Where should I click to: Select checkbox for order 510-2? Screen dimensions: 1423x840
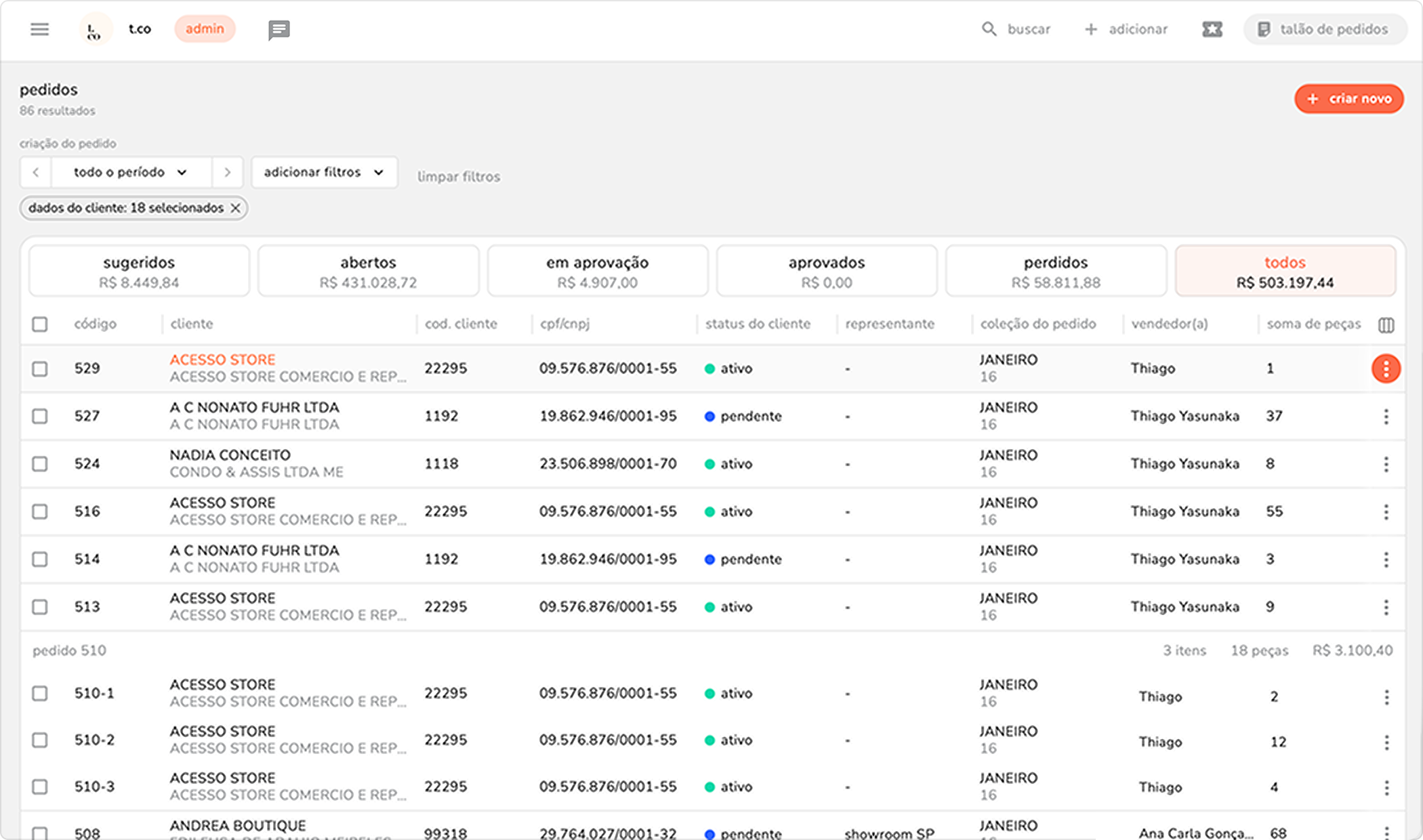point(40,740)
